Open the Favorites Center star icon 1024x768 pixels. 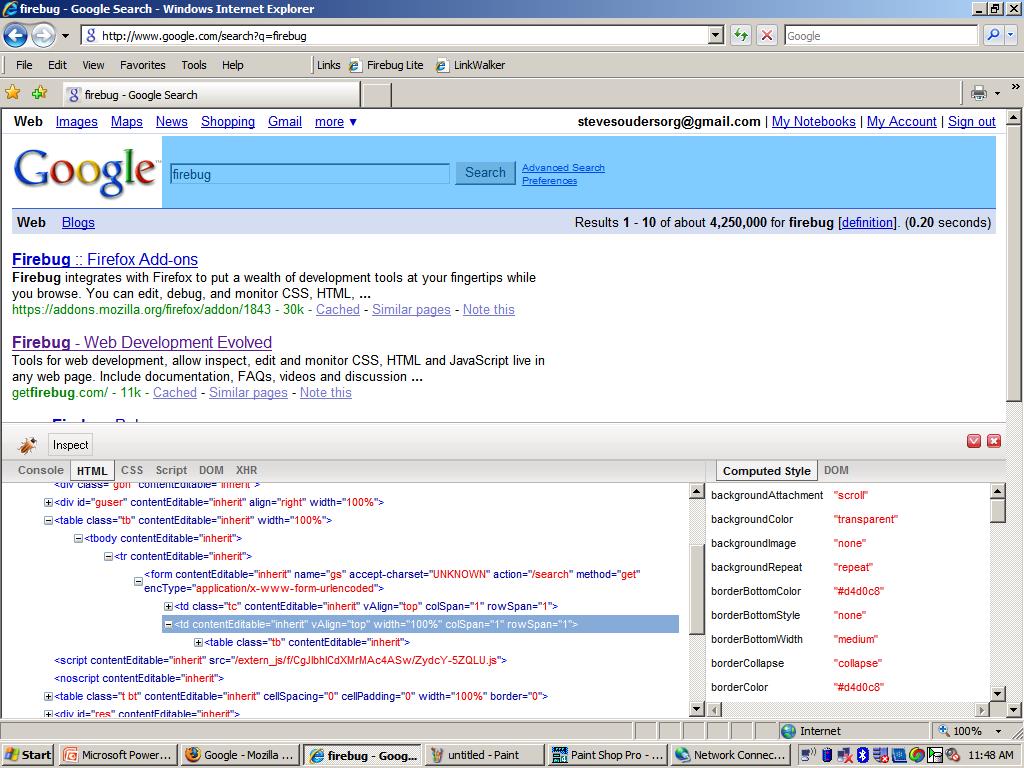[12, 93]
